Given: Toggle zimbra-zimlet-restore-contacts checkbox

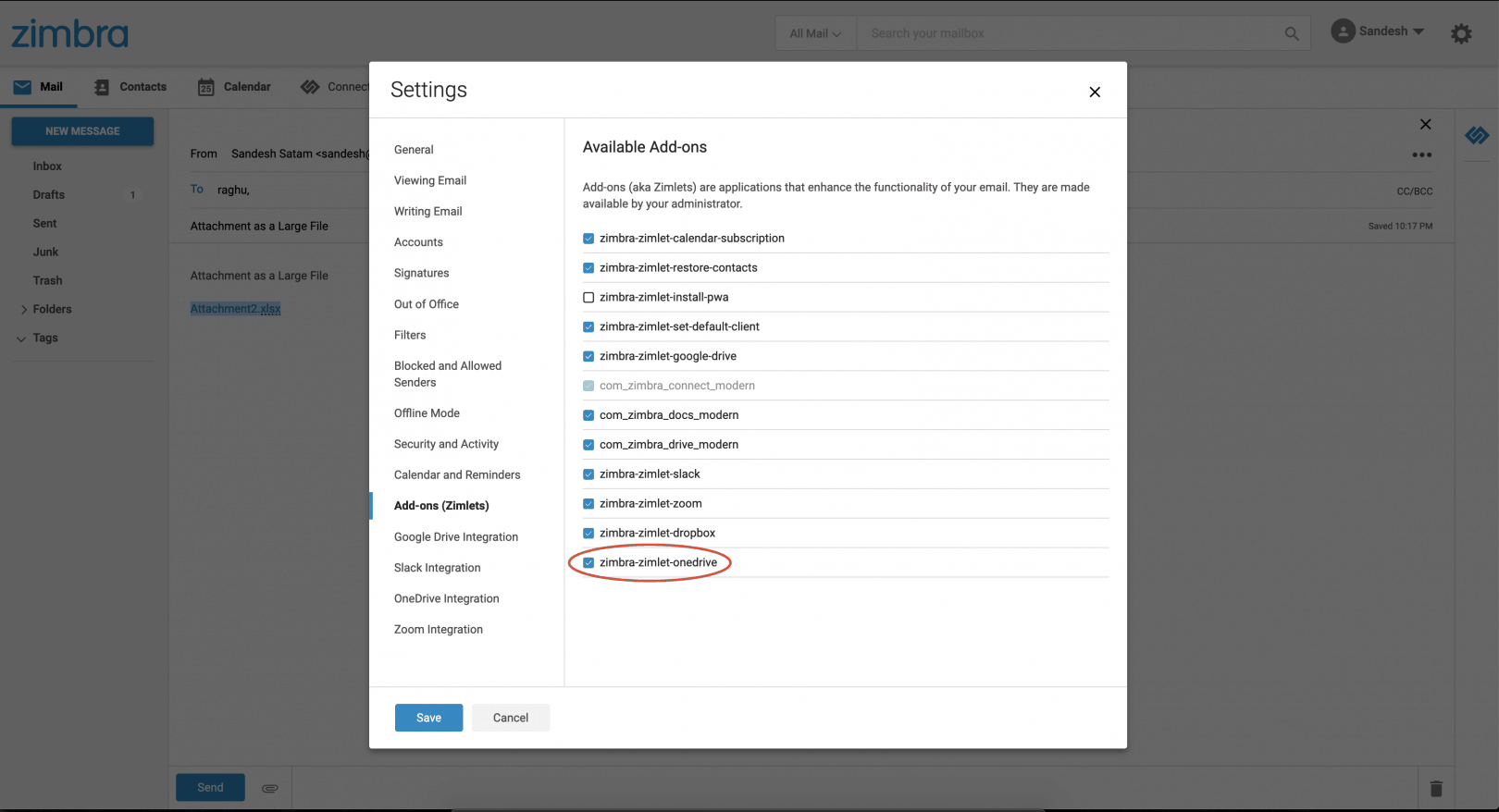Looking at the screenshot, I should coord(588,268).
